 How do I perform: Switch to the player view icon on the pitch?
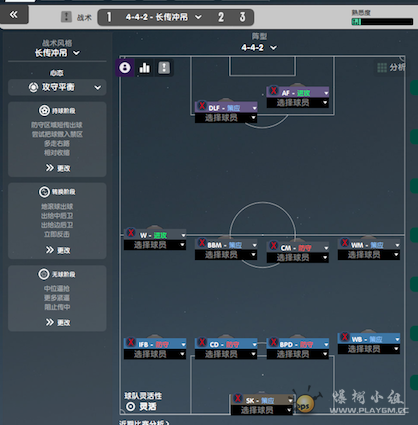[125, 68]
